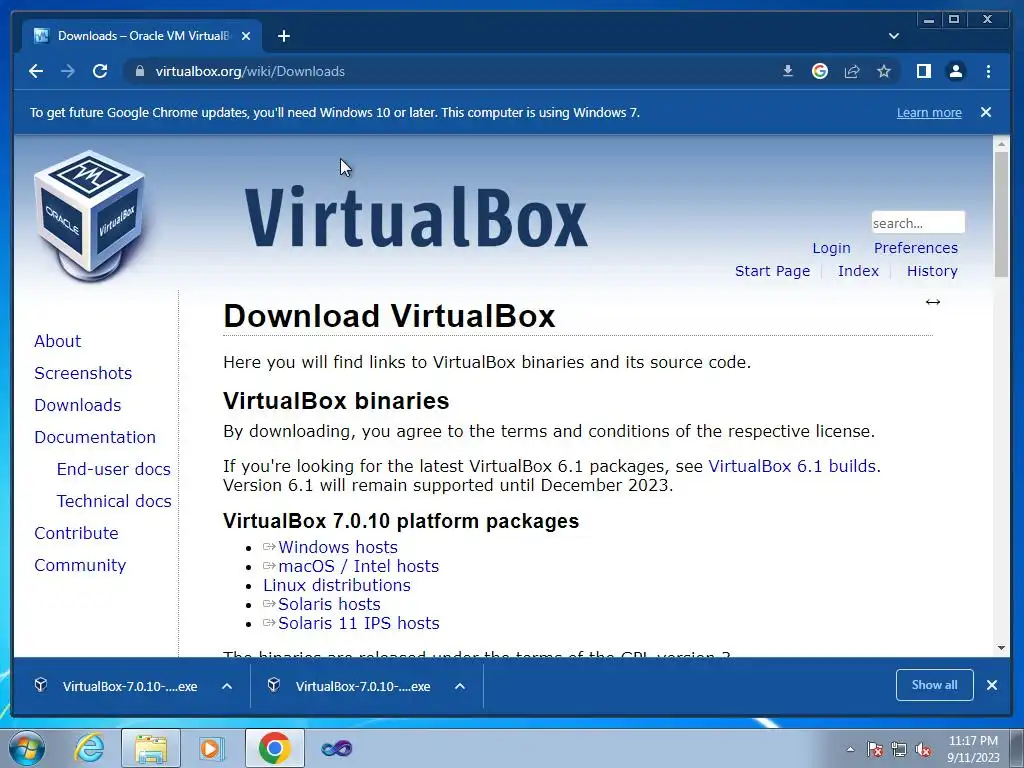Image resolution: width=1024 pixels, height=768 pixels.
Task: Bookmark this page with the star
Action: tap(884, 71)
